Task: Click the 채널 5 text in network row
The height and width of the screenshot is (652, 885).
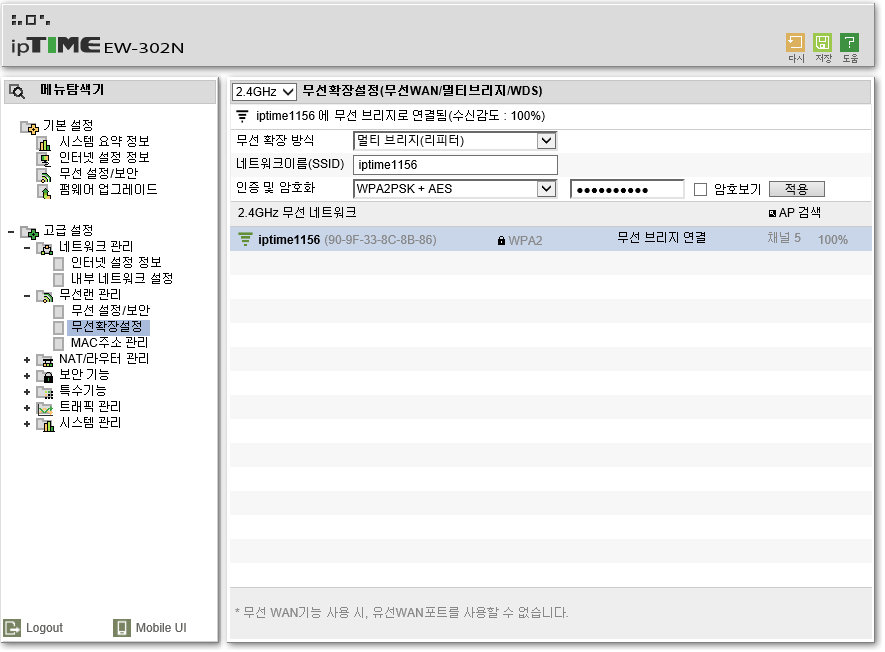Action: tap(784, 238)
